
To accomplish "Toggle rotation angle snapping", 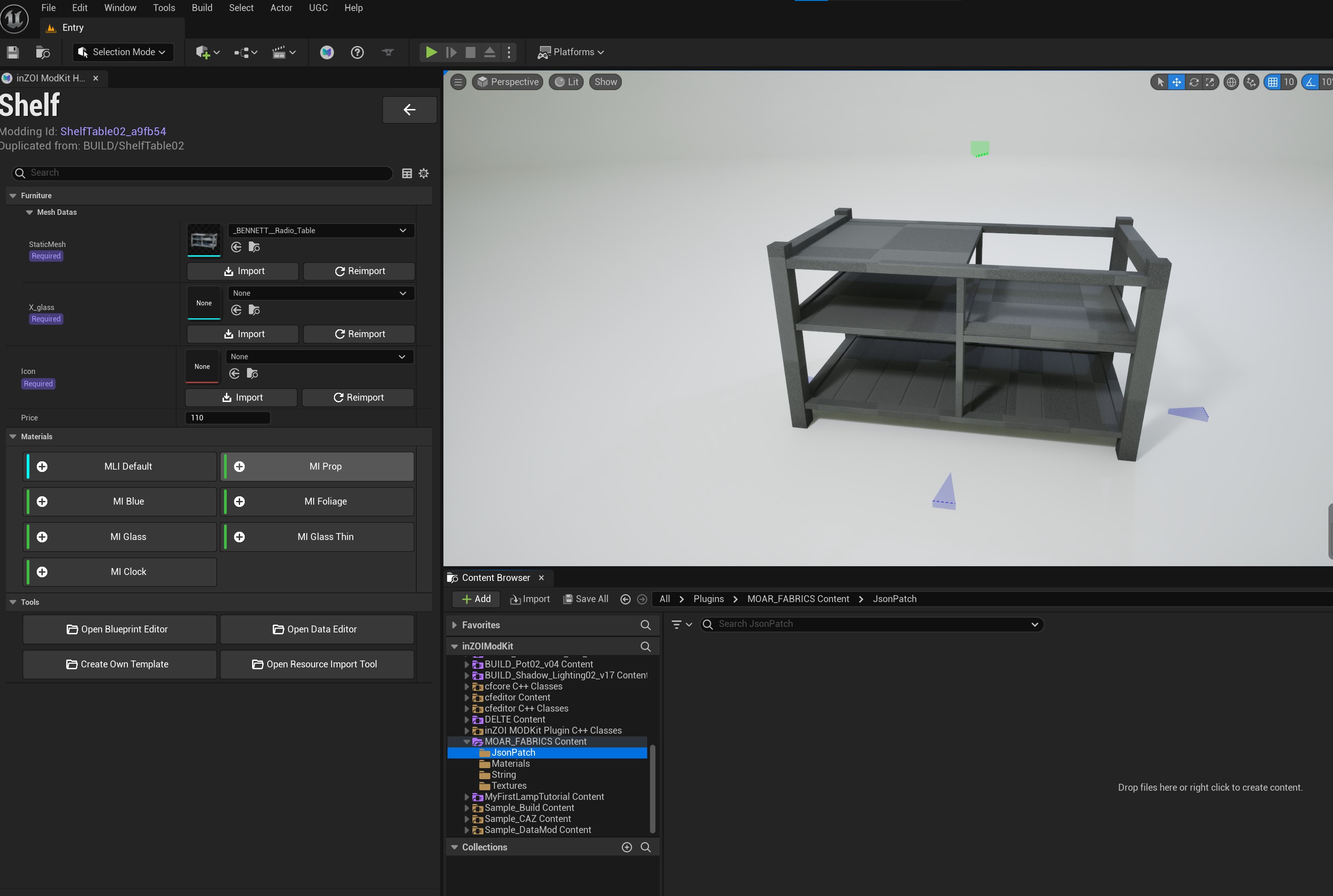I will coord(1310,82).
